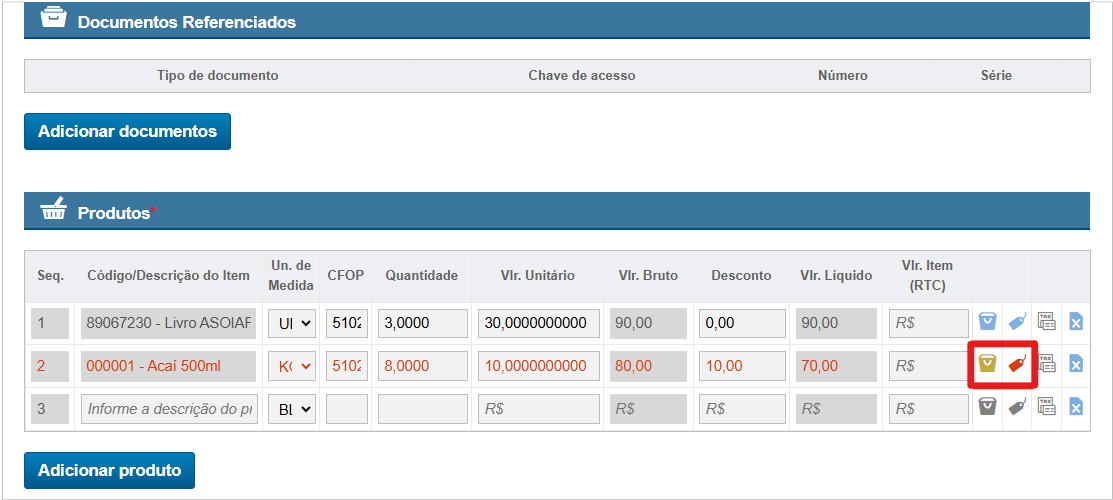
Task: Click the Vlr. Unitário field in row 1
Action: click(x=538, y=324)
